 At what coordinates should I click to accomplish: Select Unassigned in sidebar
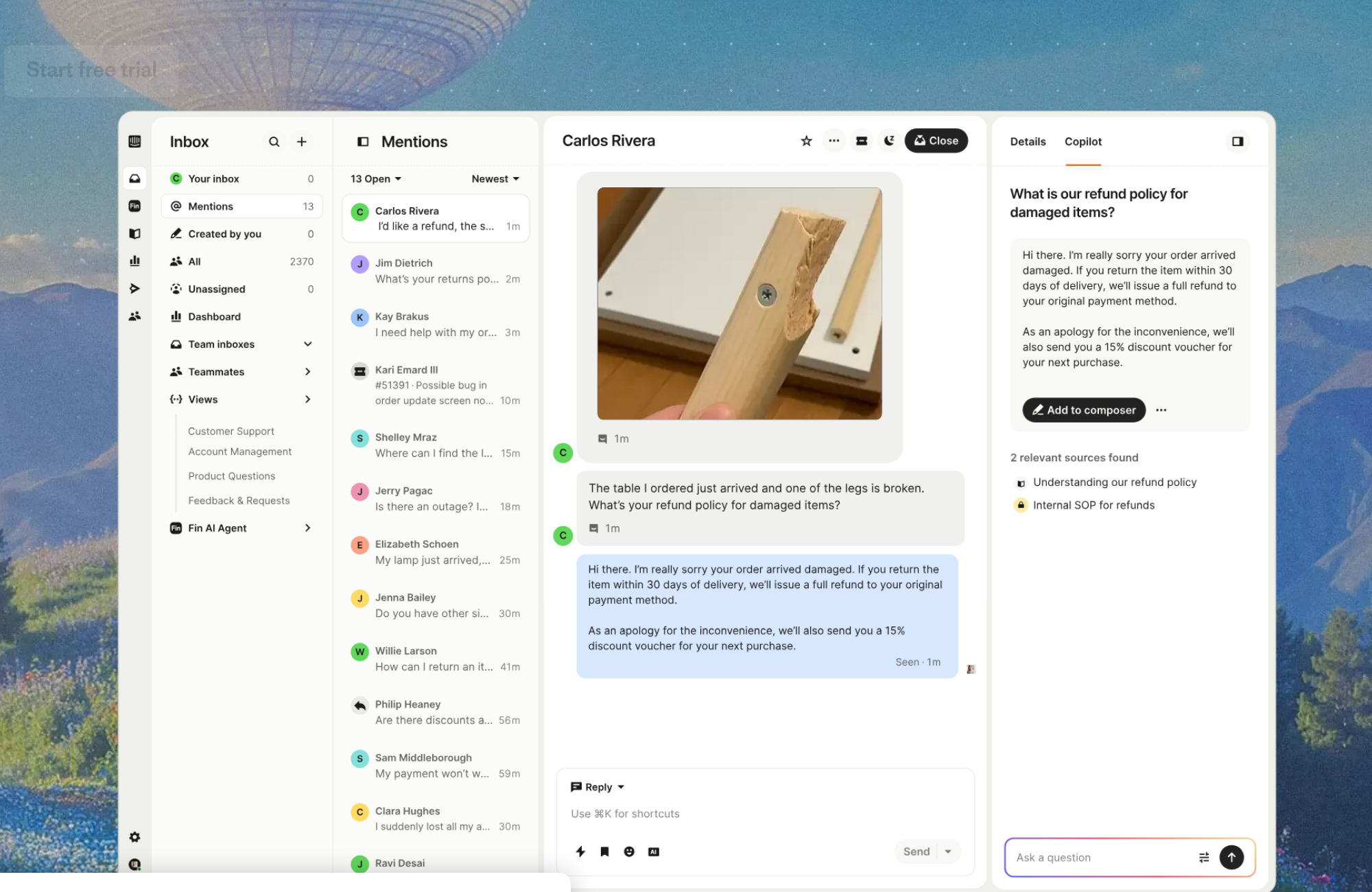click(242, 289)
